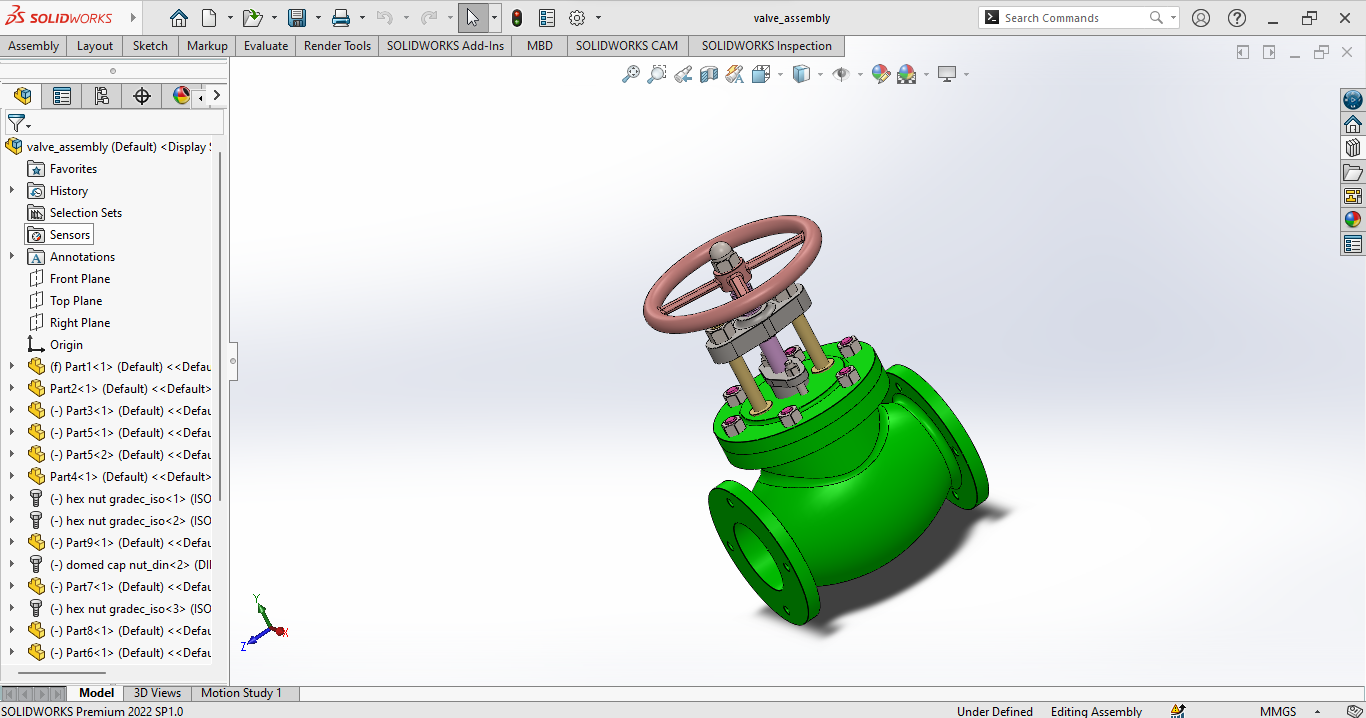Show more manager tabs with right arrow
This screenshot has width=1366, height=718.
217,96
